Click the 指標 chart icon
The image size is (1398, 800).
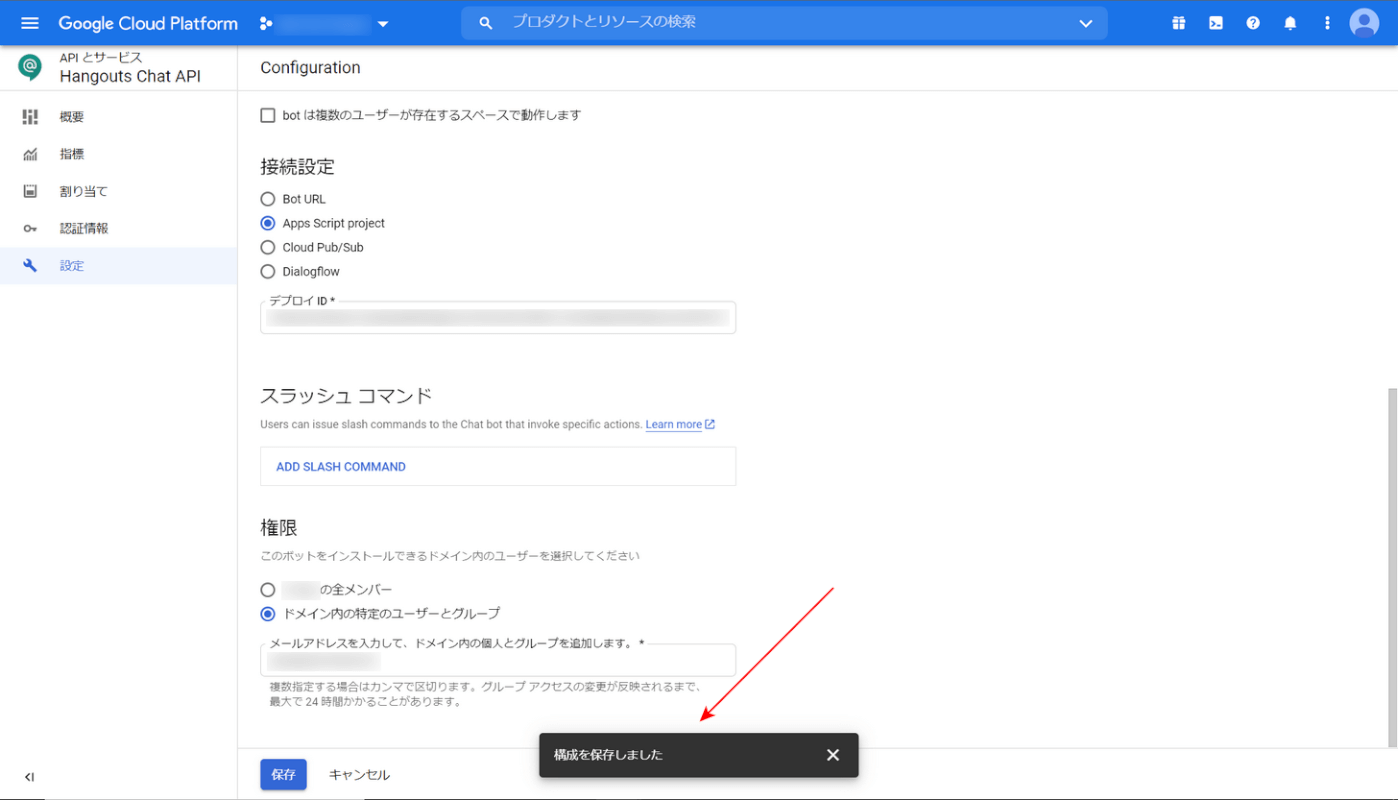30,154
